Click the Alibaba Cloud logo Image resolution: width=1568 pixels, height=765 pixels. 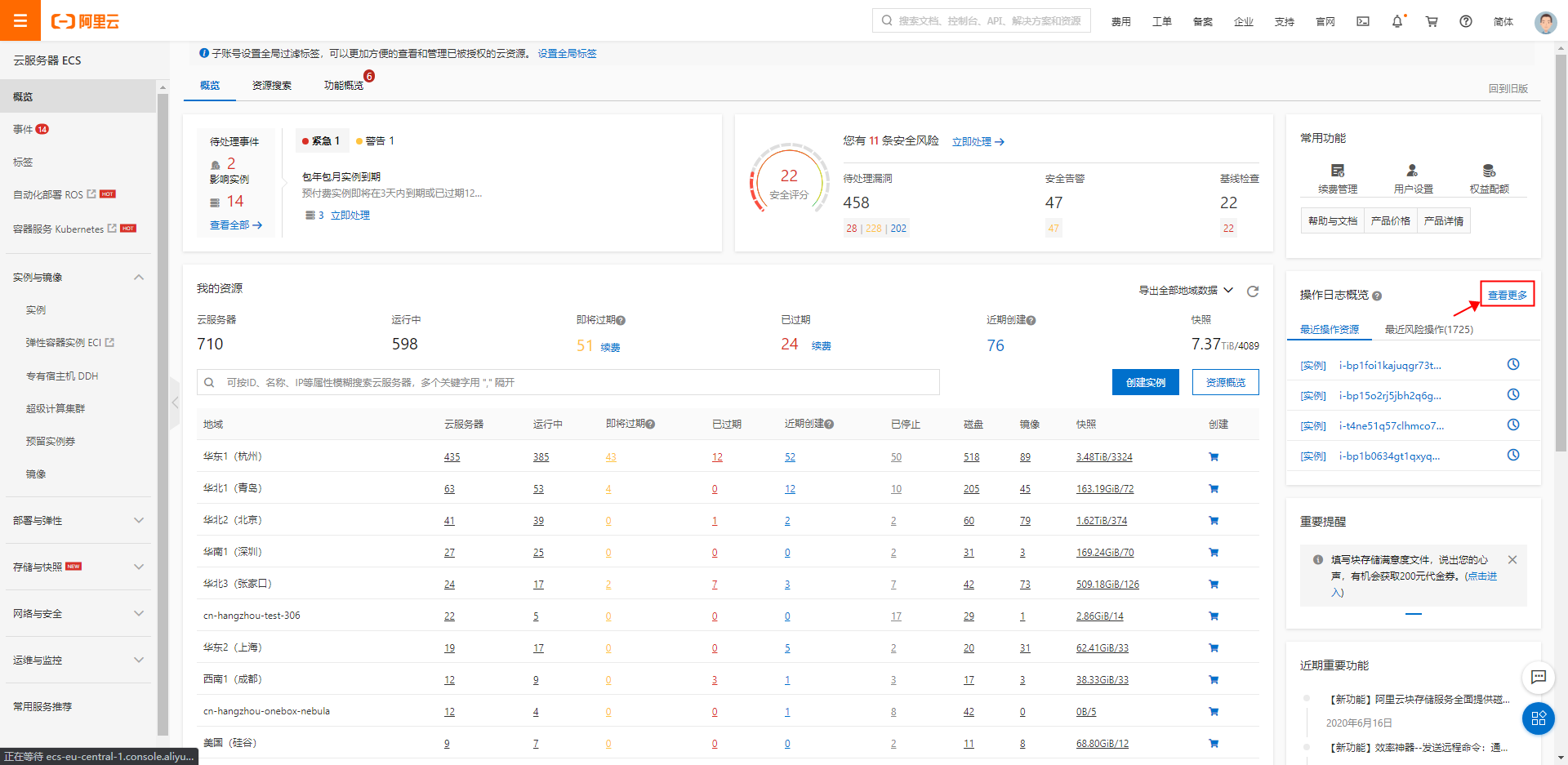[x=86, y=21]
